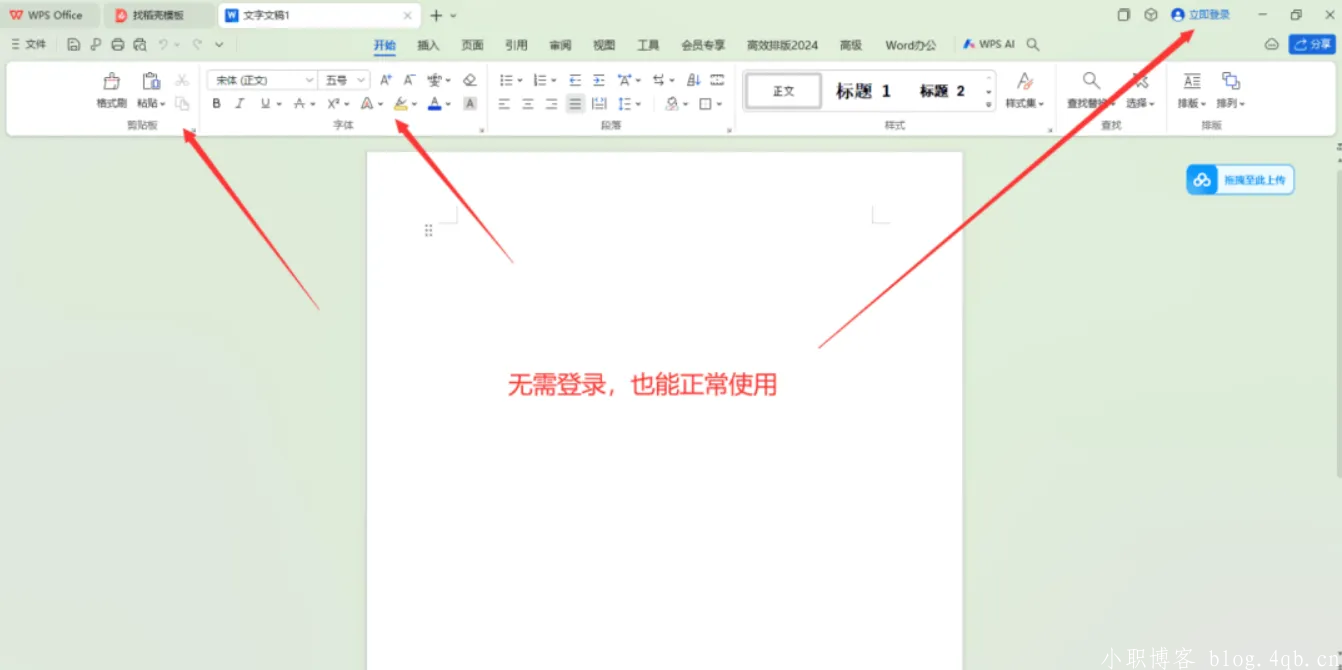Switch to the 插入 (Insert) ribbon tab
Image resolution: width=1342 pixels, height=670 pixels.
[x=428, y=45]
